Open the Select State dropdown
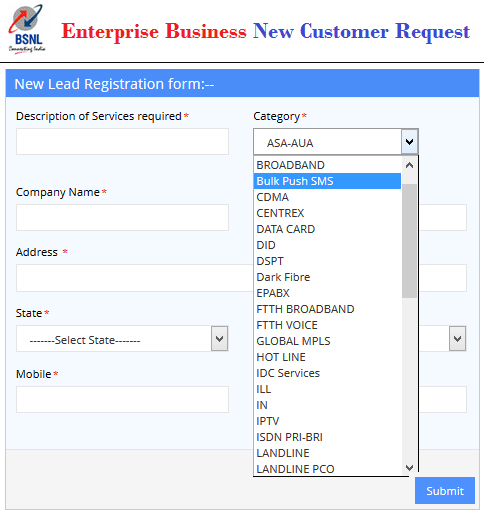Viewport: 484px width, 515px height. (122, 339)
